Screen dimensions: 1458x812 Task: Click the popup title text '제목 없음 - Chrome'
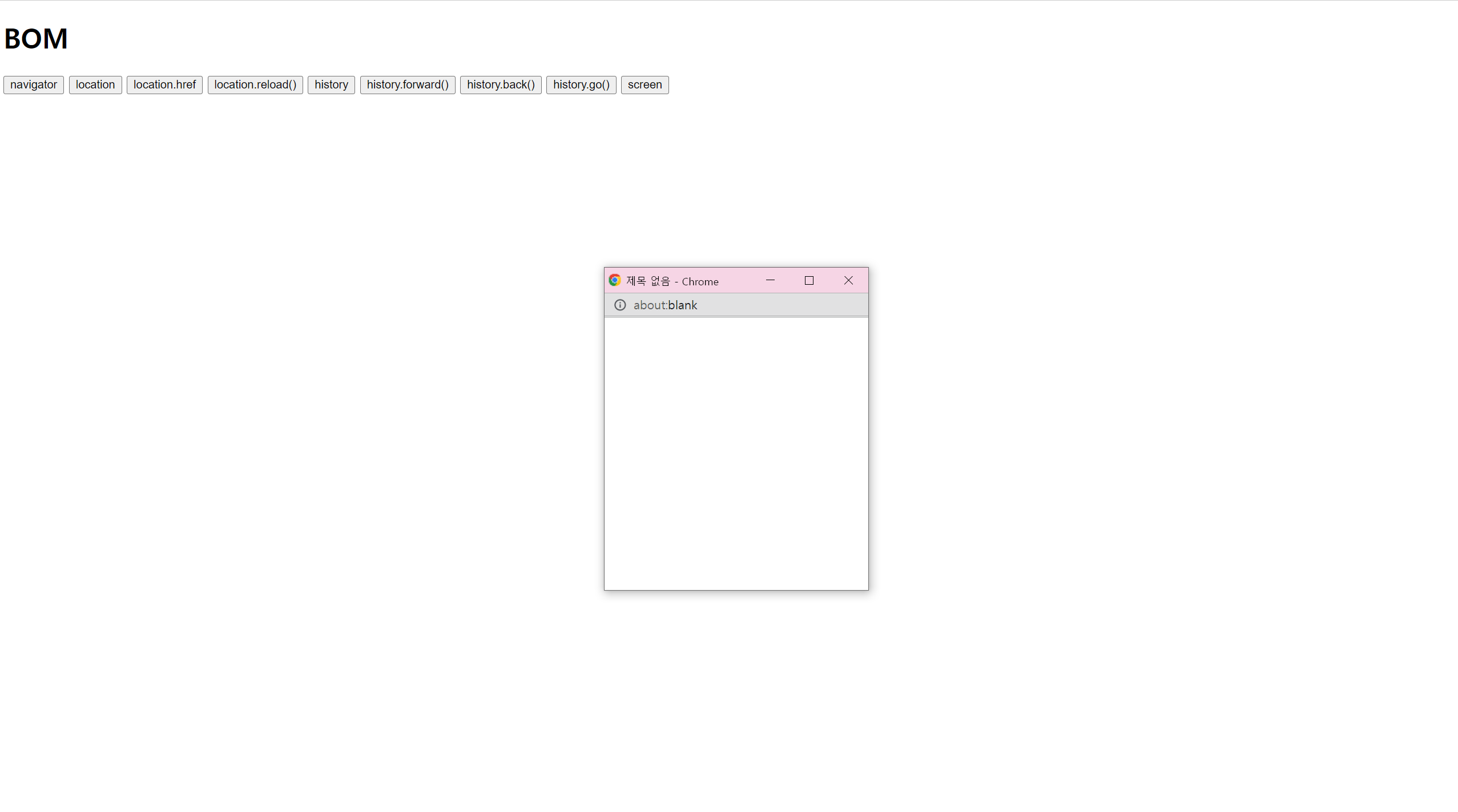click(x=672, y=281)
